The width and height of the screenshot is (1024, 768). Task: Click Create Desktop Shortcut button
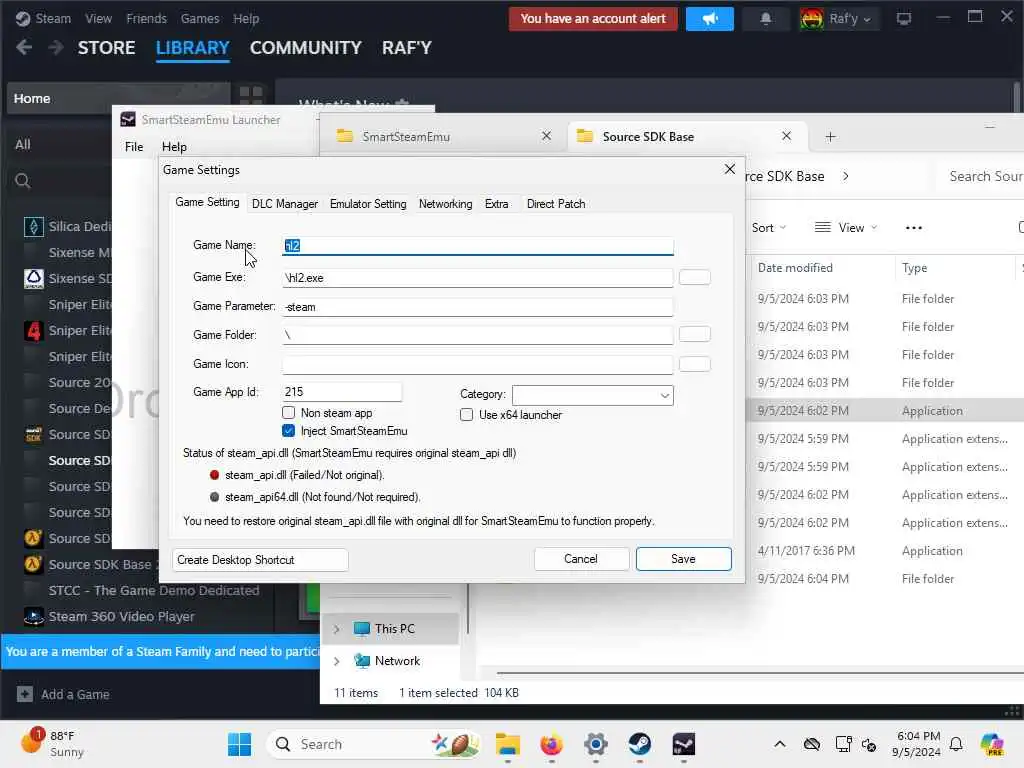click(260, 560)
